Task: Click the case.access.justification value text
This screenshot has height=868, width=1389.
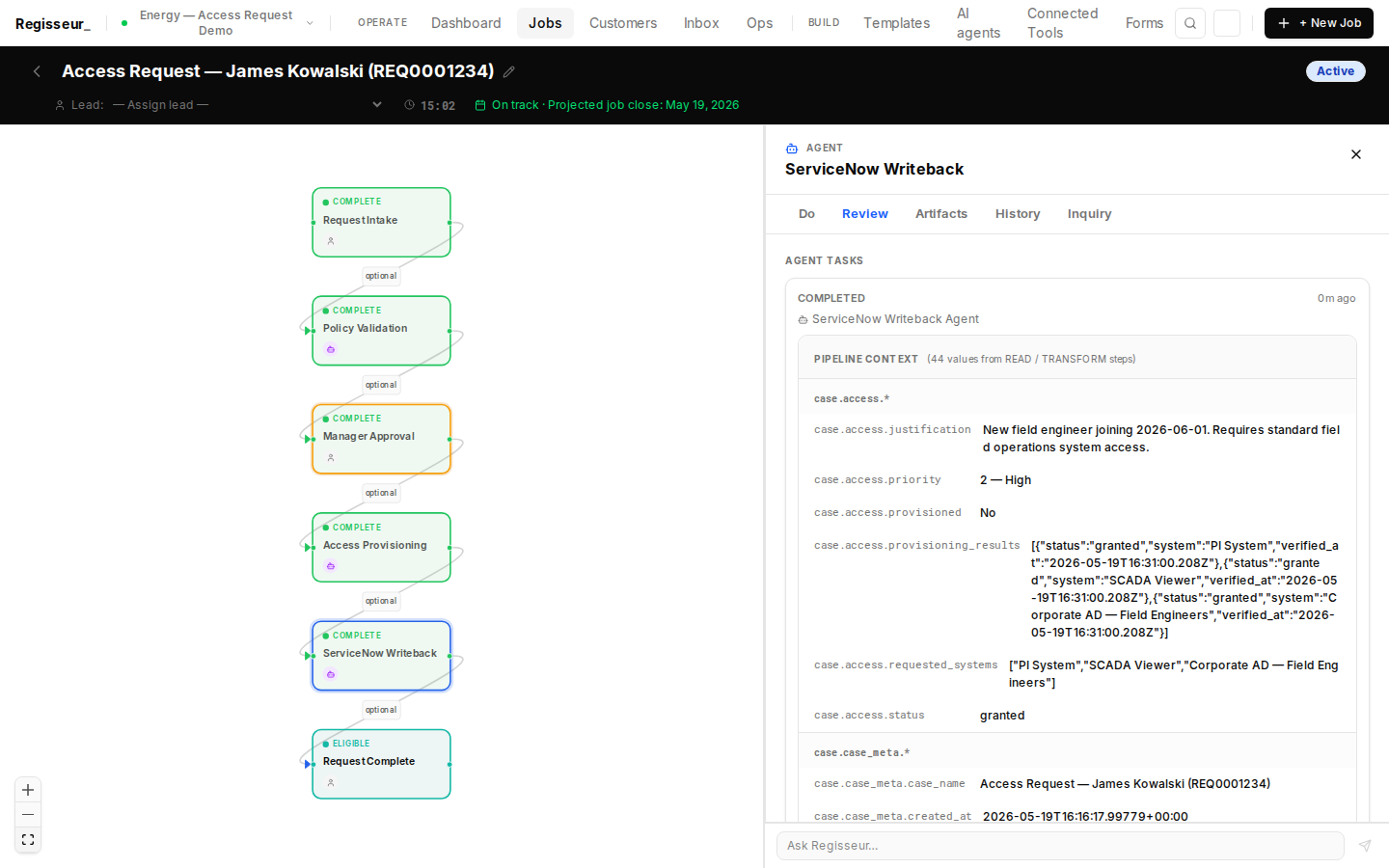Action: click(x=1161, y=439)
